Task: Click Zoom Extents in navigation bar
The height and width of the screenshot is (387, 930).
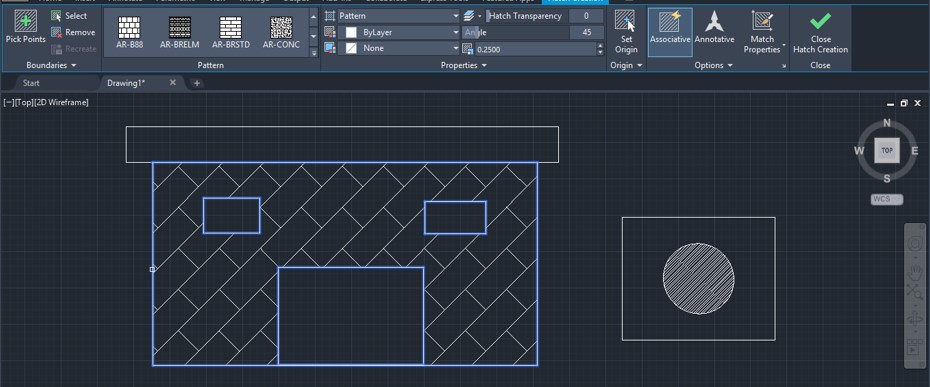Action: tap(915, 291)
